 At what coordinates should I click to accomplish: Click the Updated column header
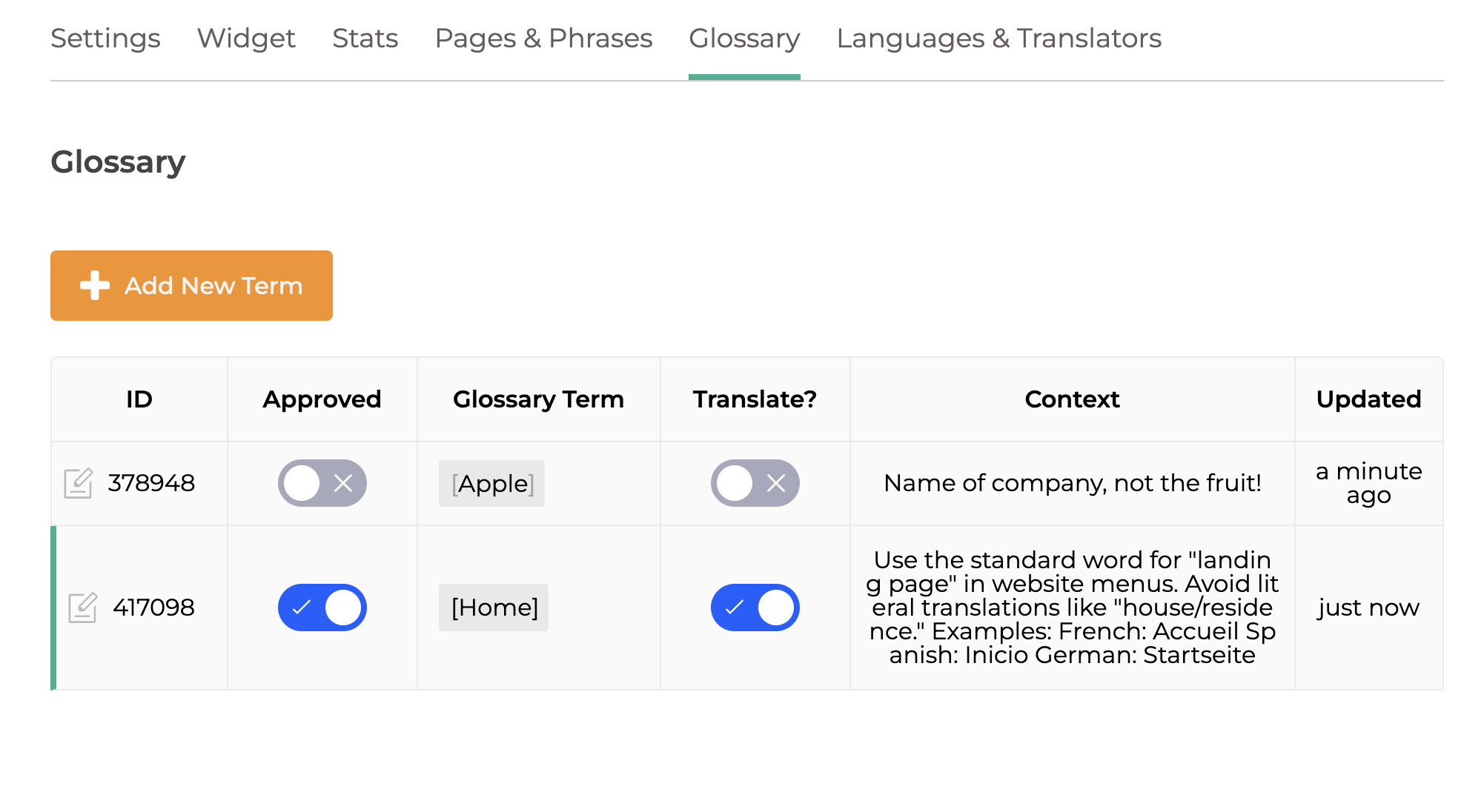tap(1369, 399)
